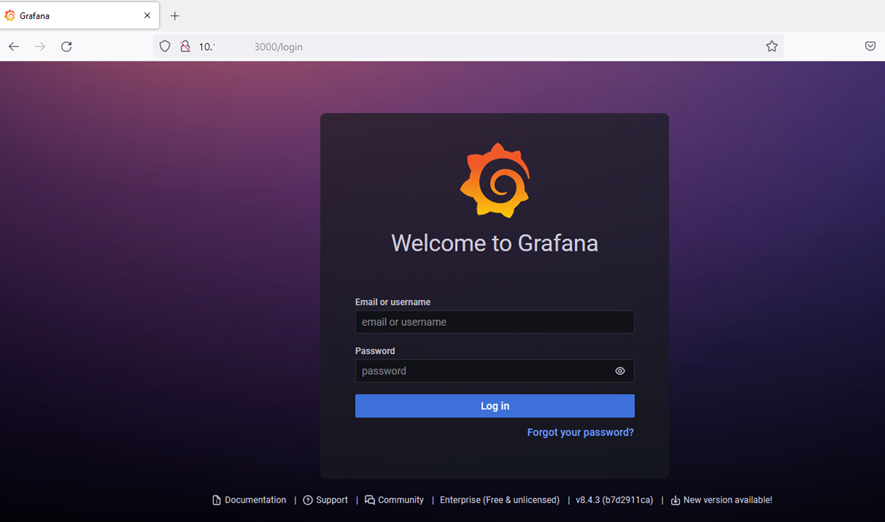This screenshot has width=885, height=522.
Task: Select the Grafana browser tab
Action: tap(79, 15)
